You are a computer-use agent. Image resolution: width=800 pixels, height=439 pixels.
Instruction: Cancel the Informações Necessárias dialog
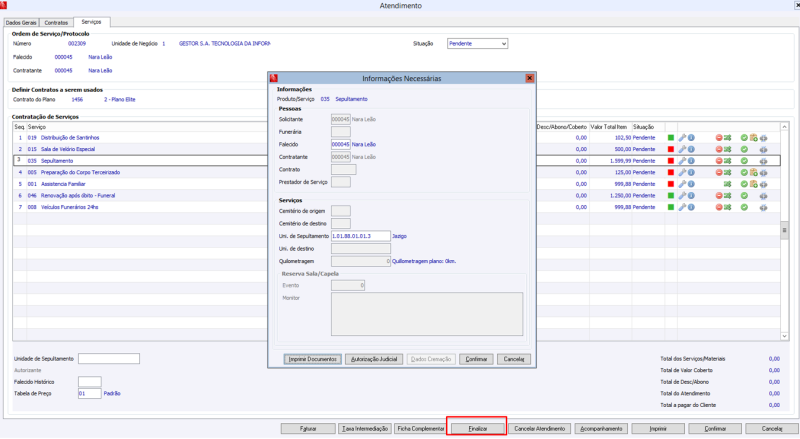(514, 359)
